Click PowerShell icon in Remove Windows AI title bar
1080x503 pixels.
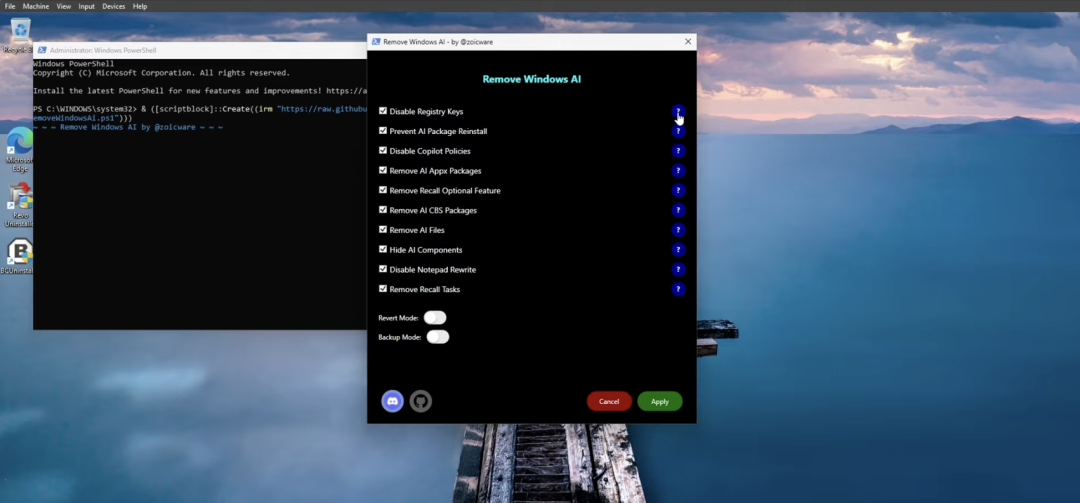click(x=376, y=42)
